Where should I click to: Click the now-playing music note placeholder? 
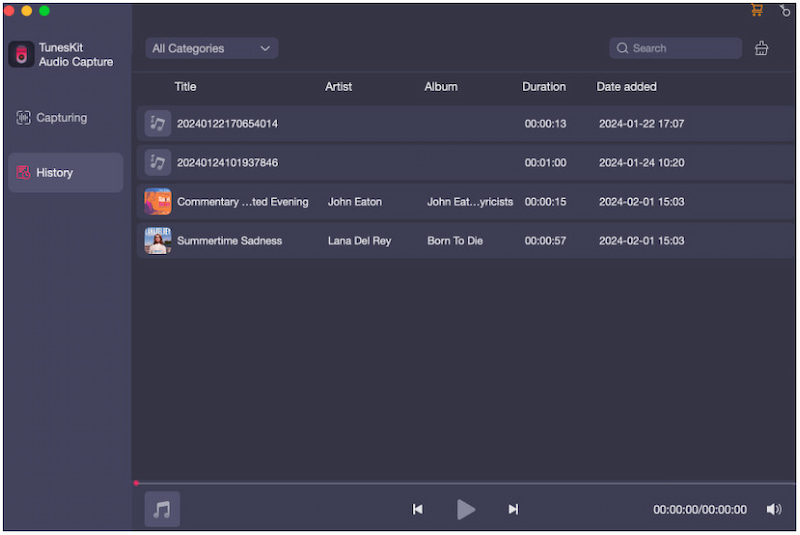click(x=162, y=509)
